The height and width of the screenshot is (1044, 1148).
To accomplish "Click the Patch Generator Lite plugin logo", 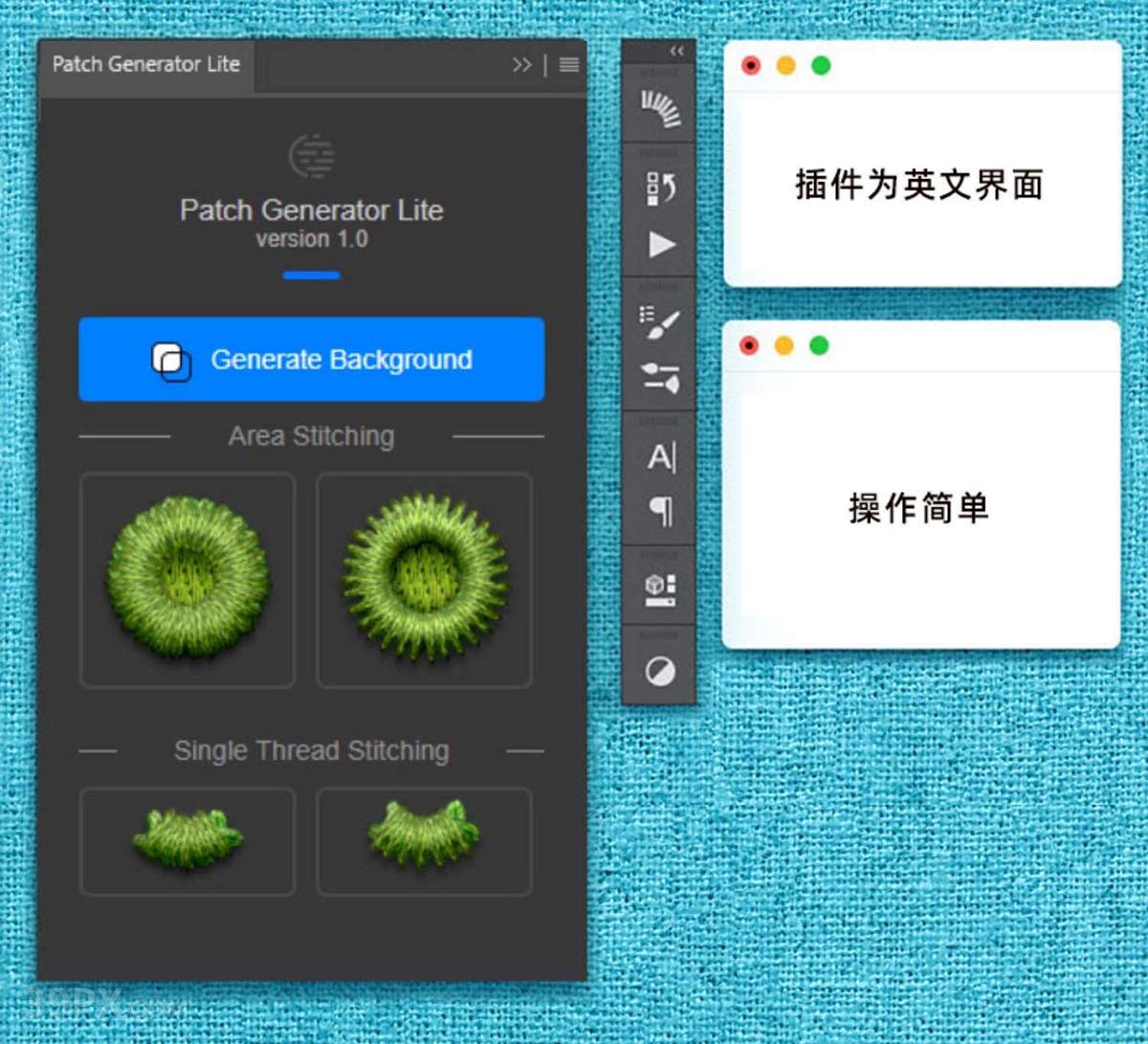I will click(311, 158).
